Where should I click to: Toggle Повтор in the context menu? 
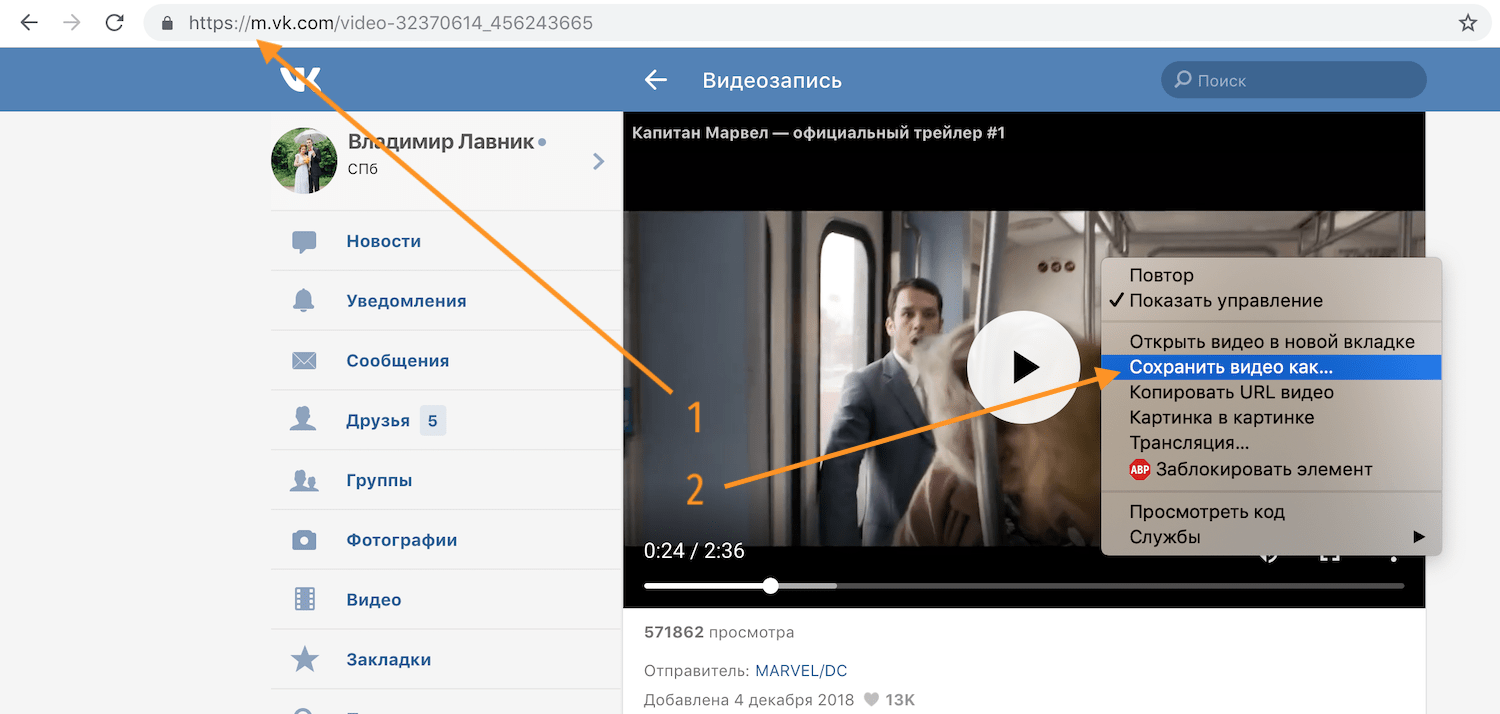click(x=1271, y=275)
